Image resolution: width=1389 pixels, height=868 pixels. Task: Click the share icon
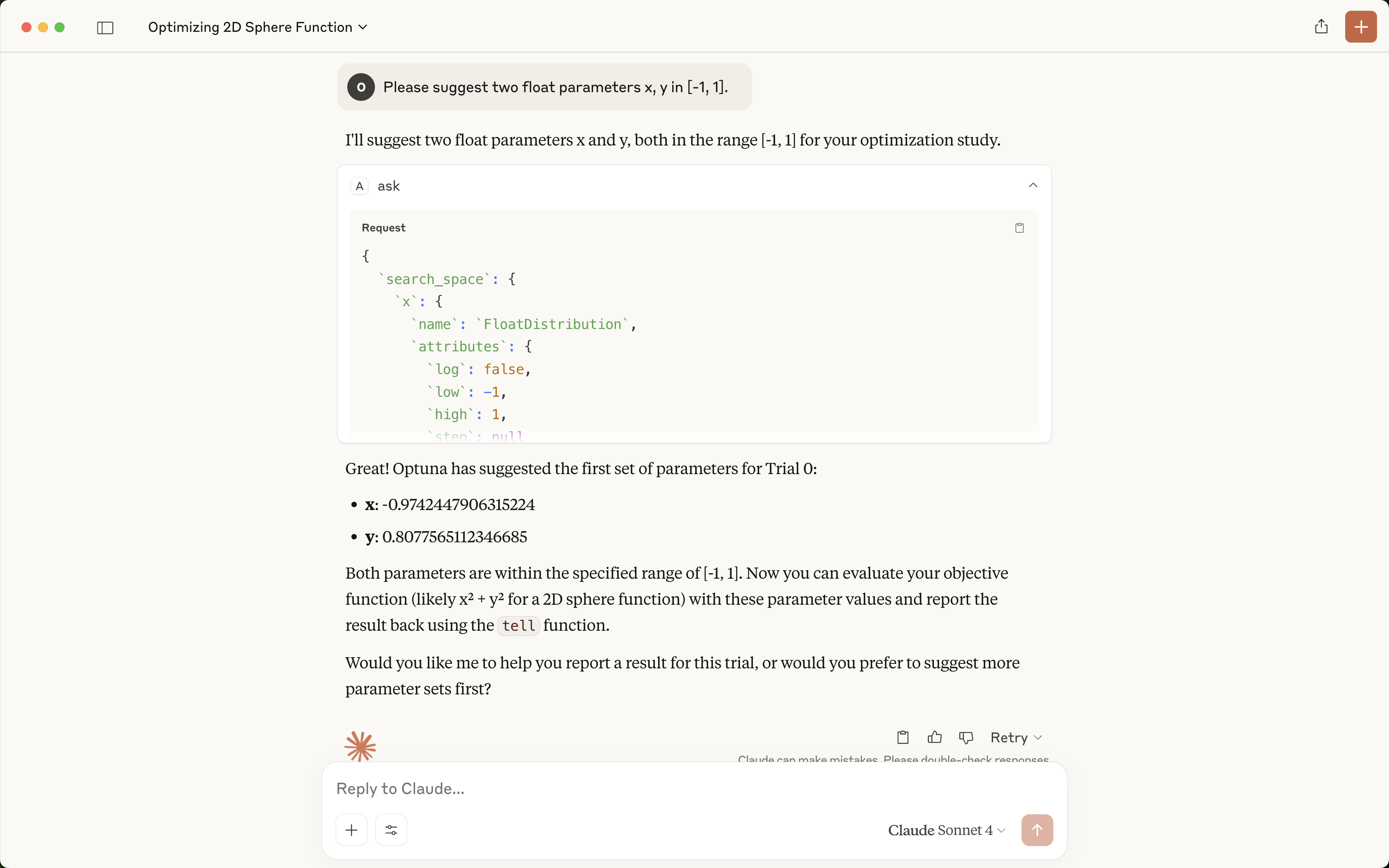click(x=1321, y=27)
